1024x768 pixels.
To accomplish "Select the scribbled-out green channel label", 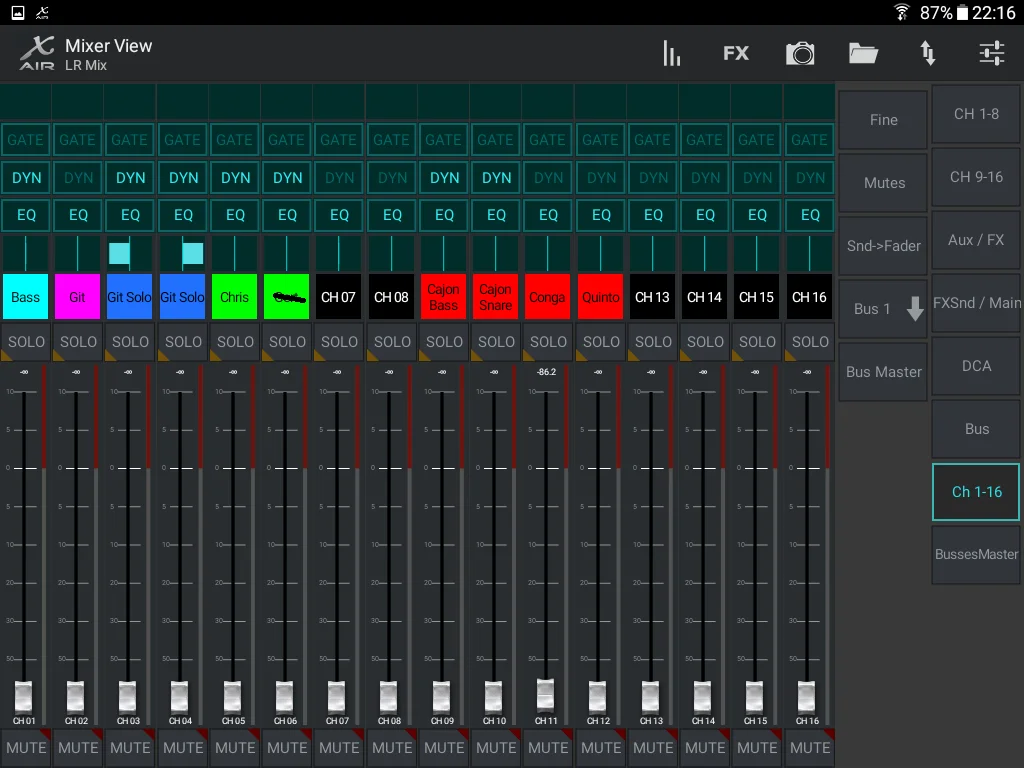I will 287,297.
